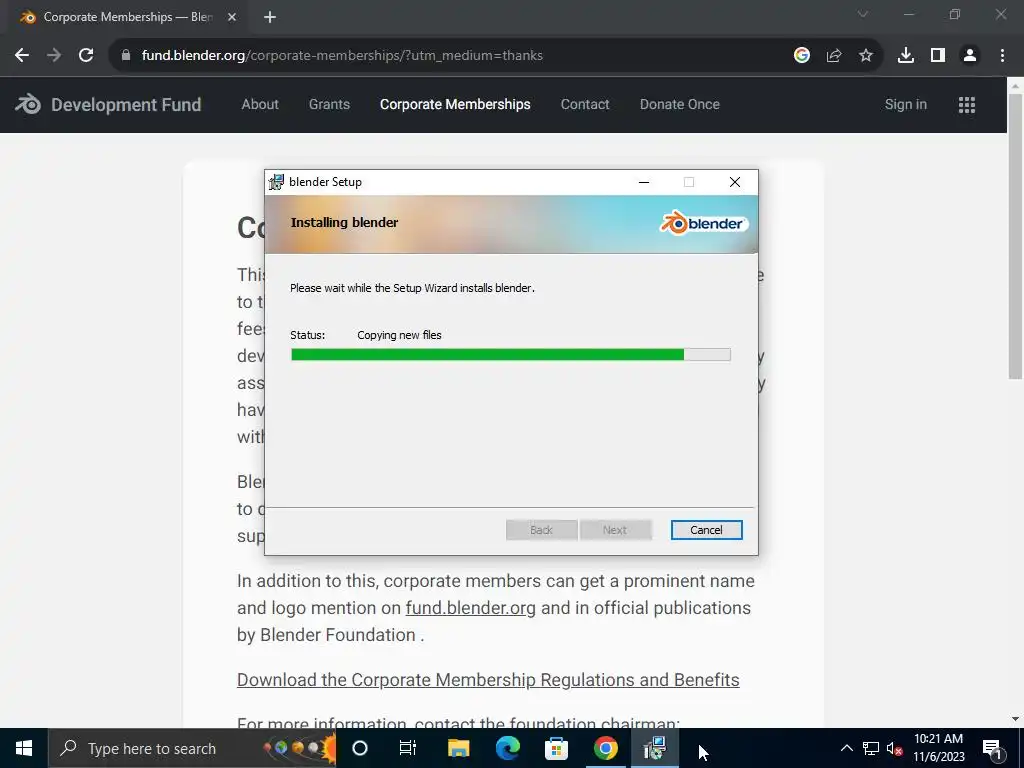Minimize the blender Setup window
The width and height of the screenshot is (1024, 768).
(x=644, y=182)
